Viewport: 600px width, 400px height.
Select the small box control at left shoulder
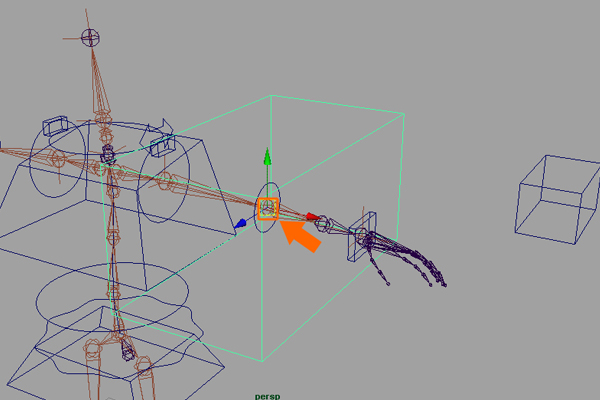tap(55, 126)
